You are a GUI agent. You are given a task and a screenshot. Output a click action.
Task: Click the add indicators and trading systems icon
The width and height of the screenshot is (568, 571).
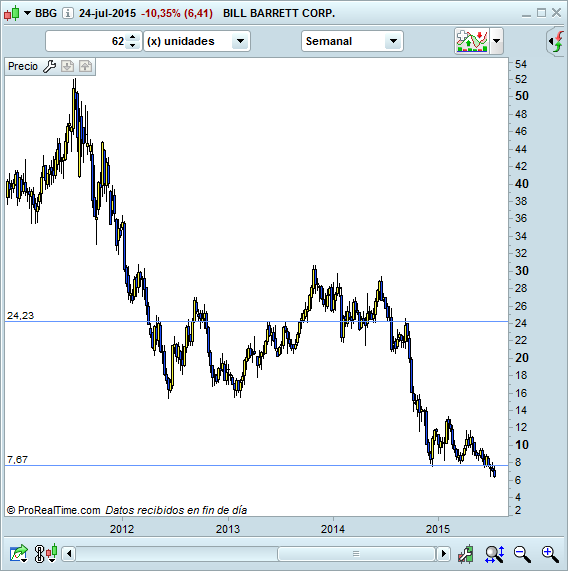[472, 41]
